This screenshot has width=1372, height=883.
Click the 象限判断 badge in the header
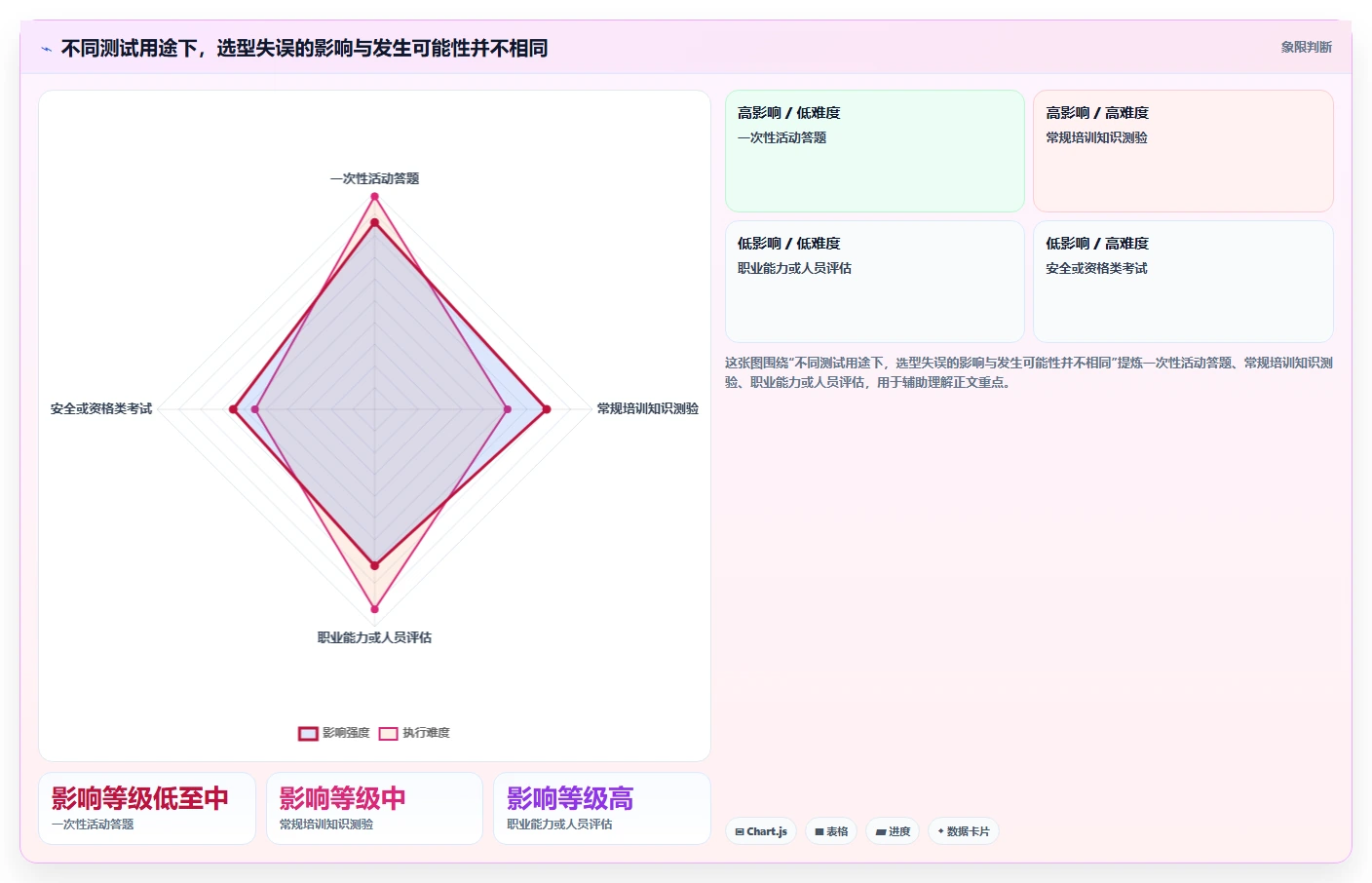(1306, 47)
